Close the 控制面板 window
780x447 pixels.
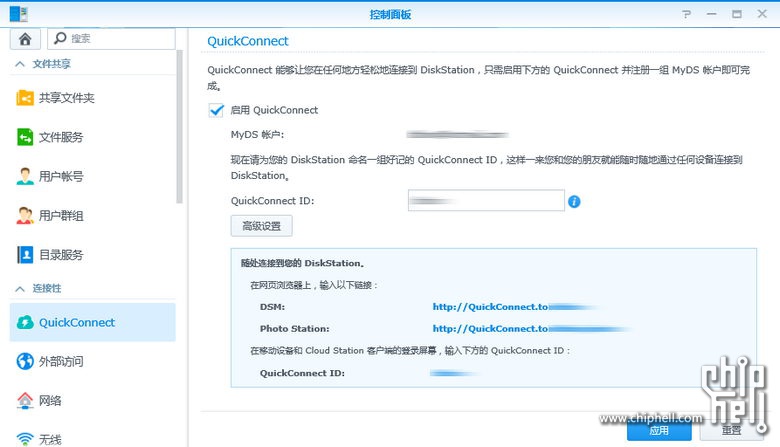pos(762,14)
